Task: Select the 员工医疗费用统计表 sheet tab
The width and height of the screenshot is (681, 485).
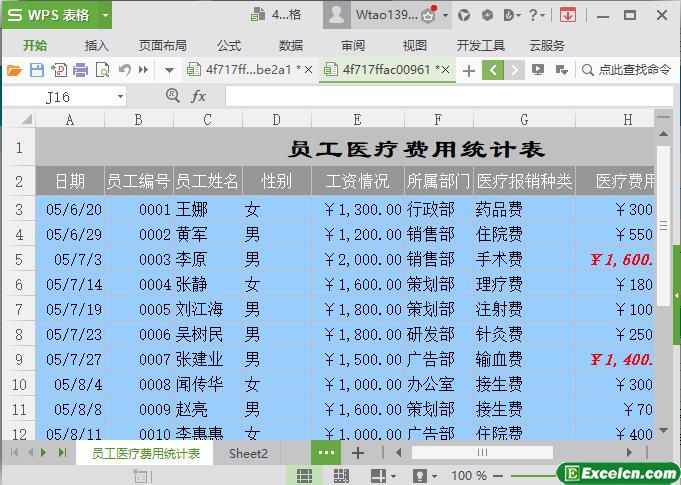Action: (x=145, y=453)
